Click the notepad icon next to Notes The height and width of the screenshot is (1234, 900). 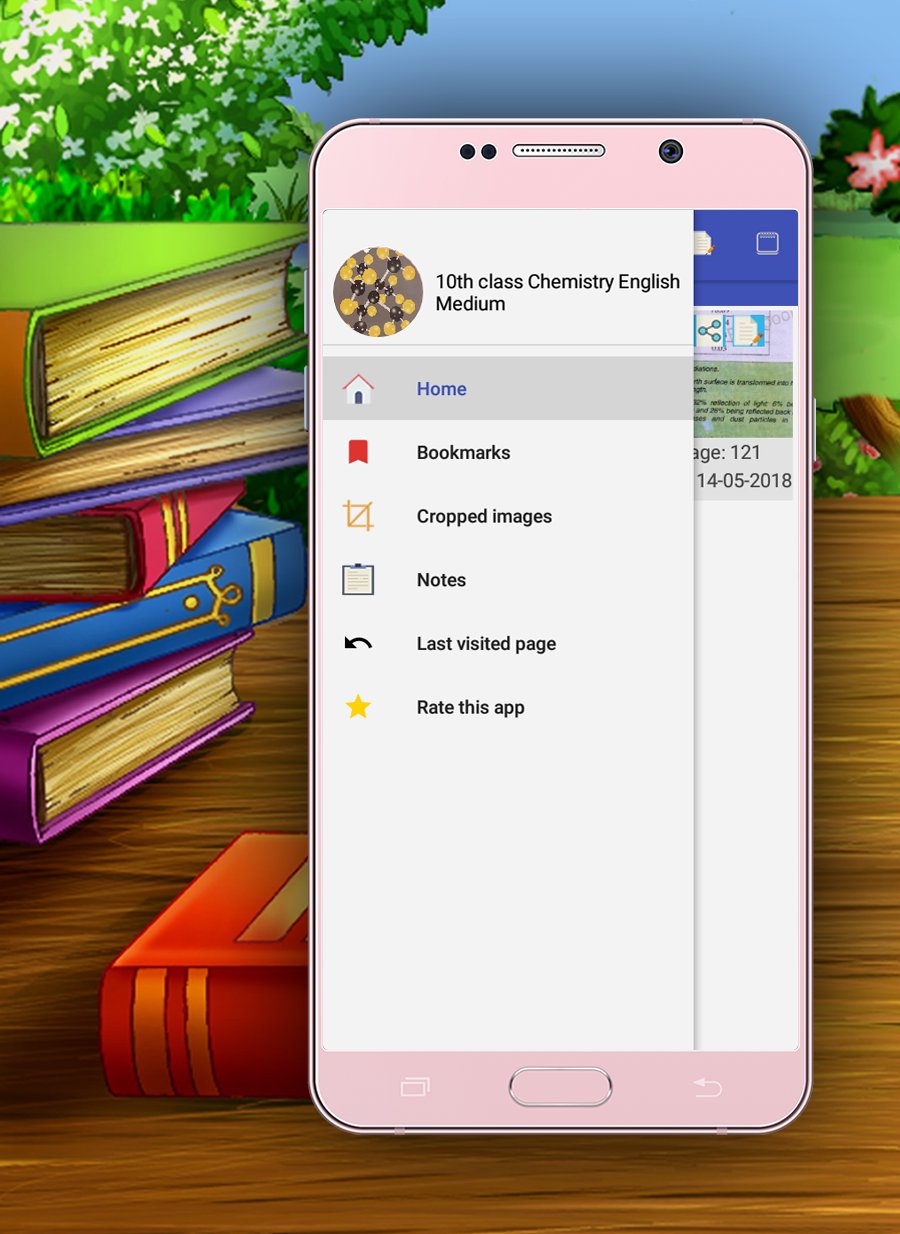[358, 580]
